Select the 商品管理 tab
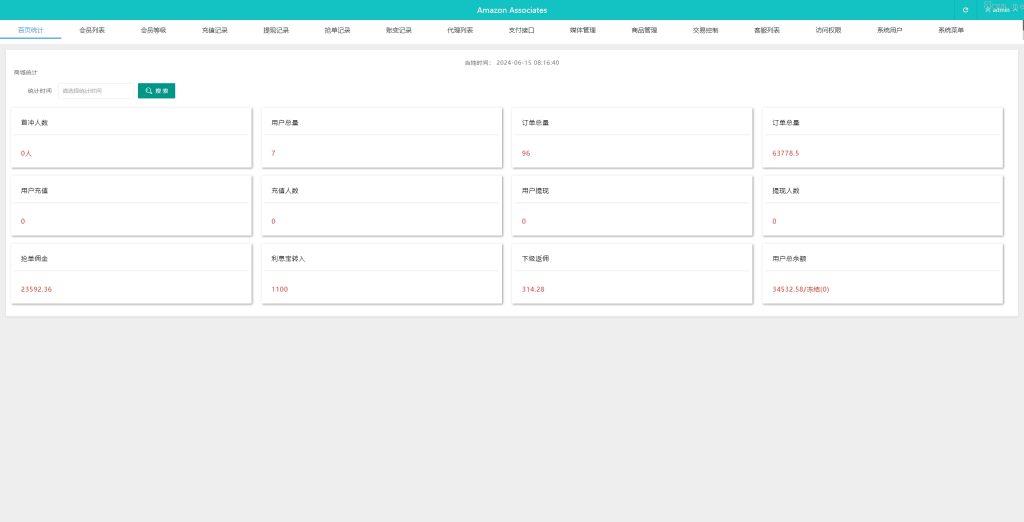 point(644,31)
